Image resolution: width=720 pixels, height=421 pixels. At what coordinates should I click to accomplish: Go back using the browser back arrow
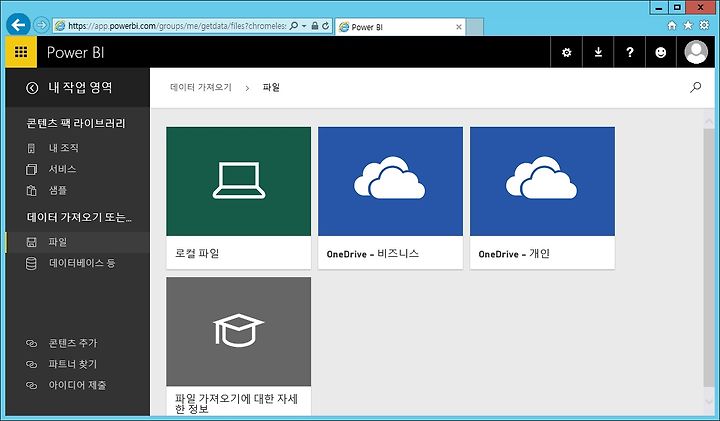tap(18, 24)
